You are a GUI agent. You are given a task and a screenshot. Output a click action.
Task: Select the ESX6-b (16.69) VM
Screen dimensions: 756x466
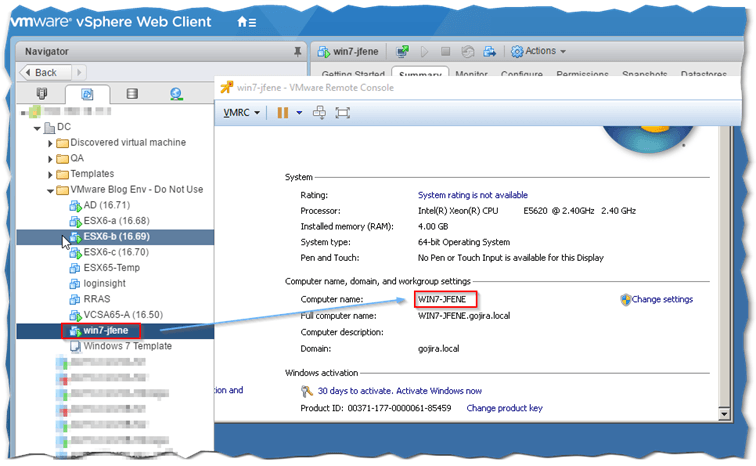pos(116,237)
